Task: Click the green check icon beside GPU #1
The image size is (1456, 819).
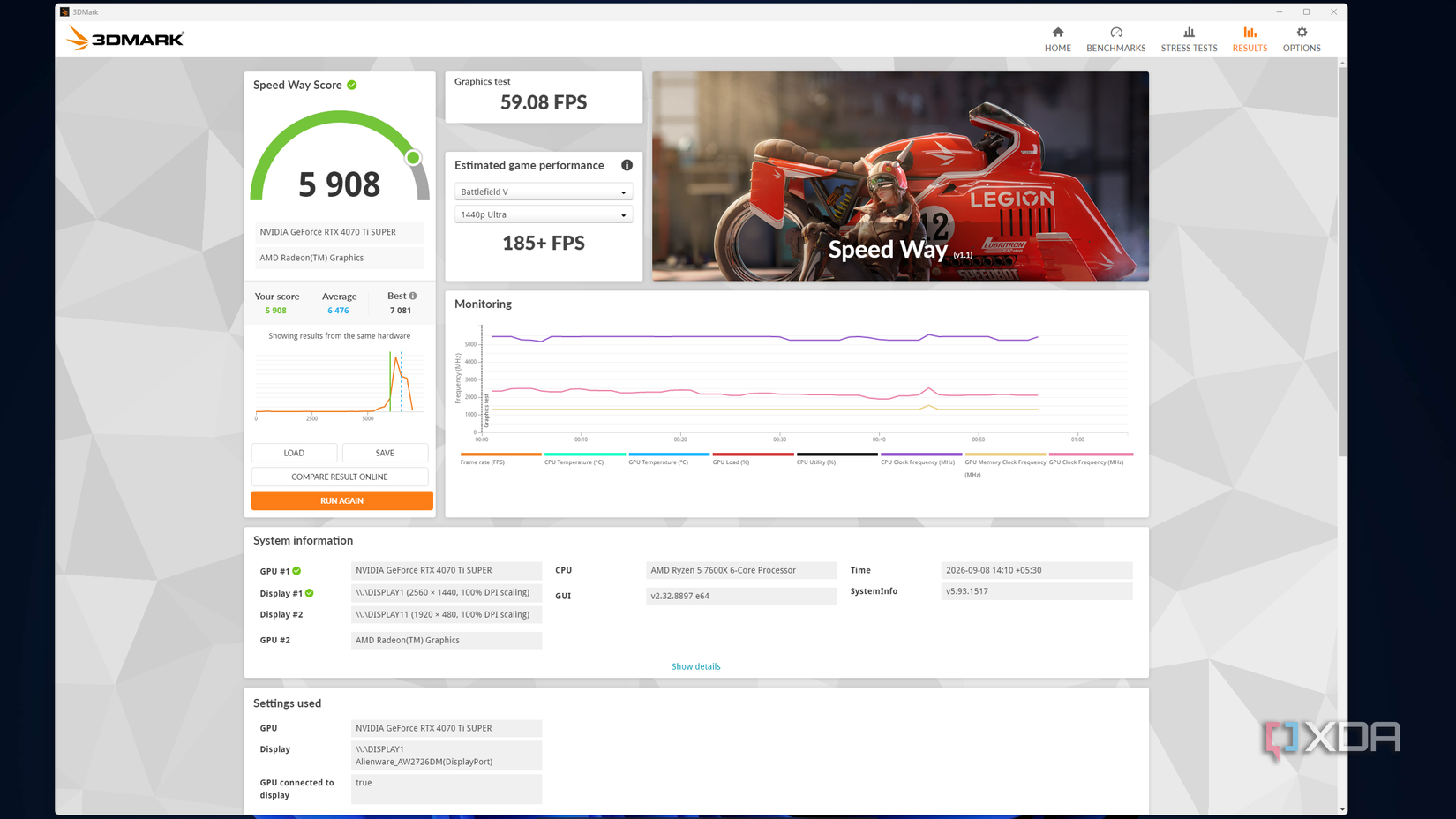Action: pyautogui.click(x=296, y=571)
